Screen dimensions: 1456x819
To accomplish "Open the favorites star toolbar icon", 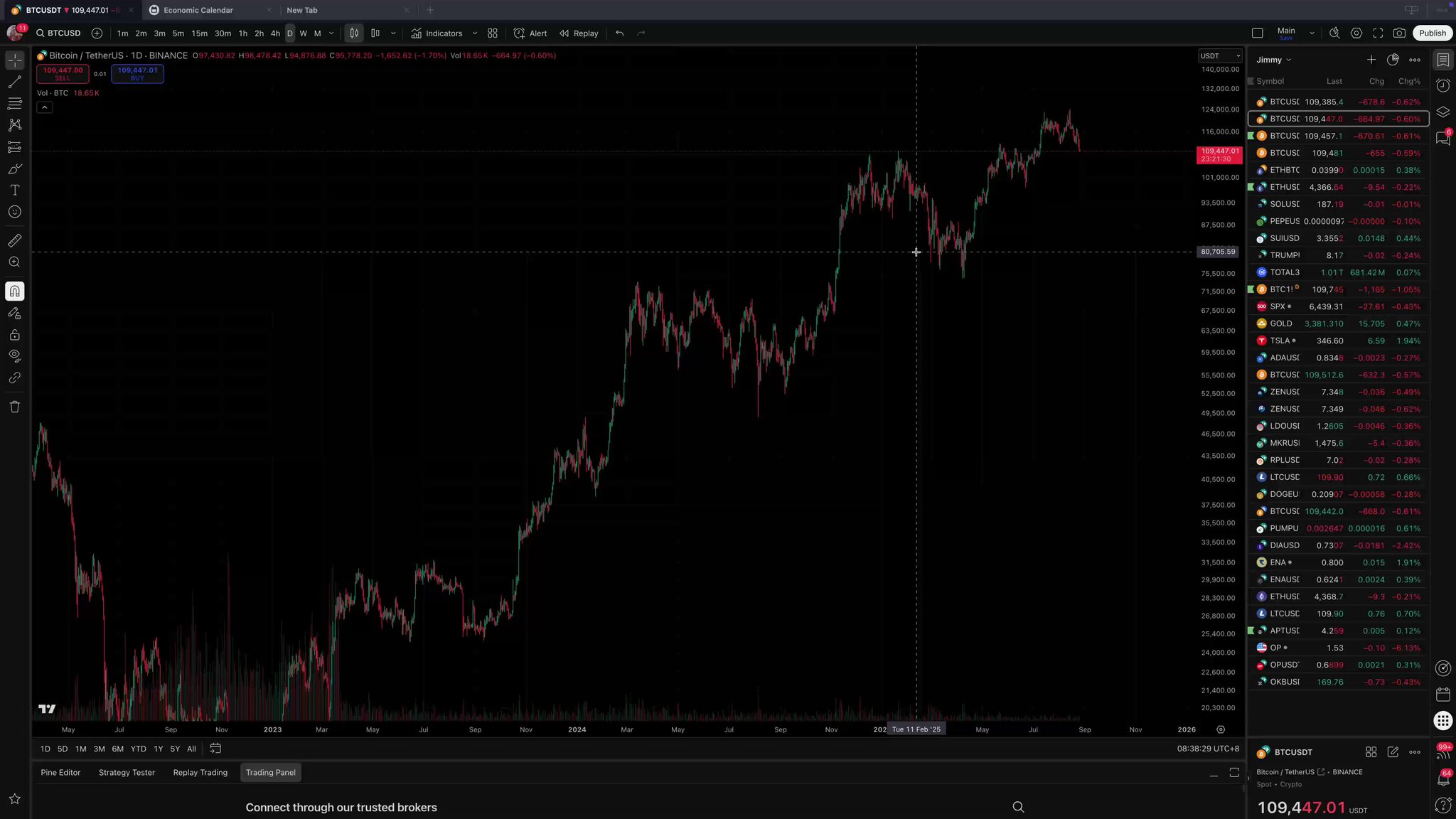I will (15, 799).
